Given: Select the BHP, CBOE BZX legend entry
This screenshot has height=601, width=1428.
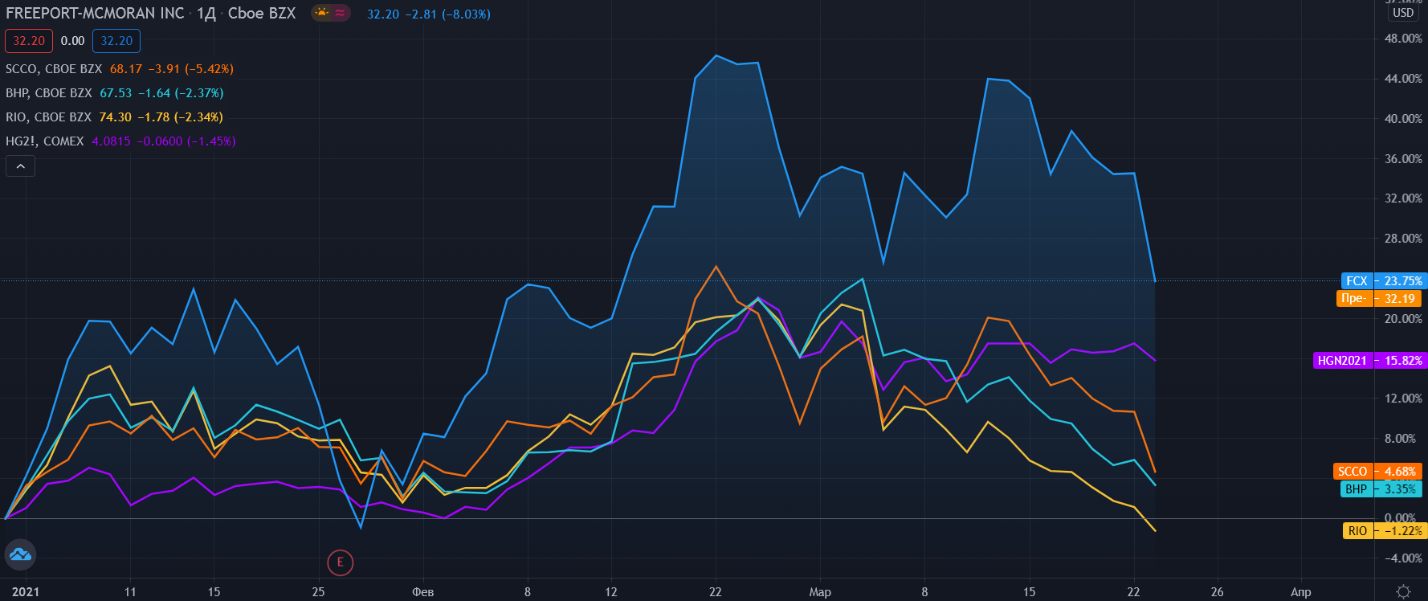Looking at the screenshot, I should 50,93.
